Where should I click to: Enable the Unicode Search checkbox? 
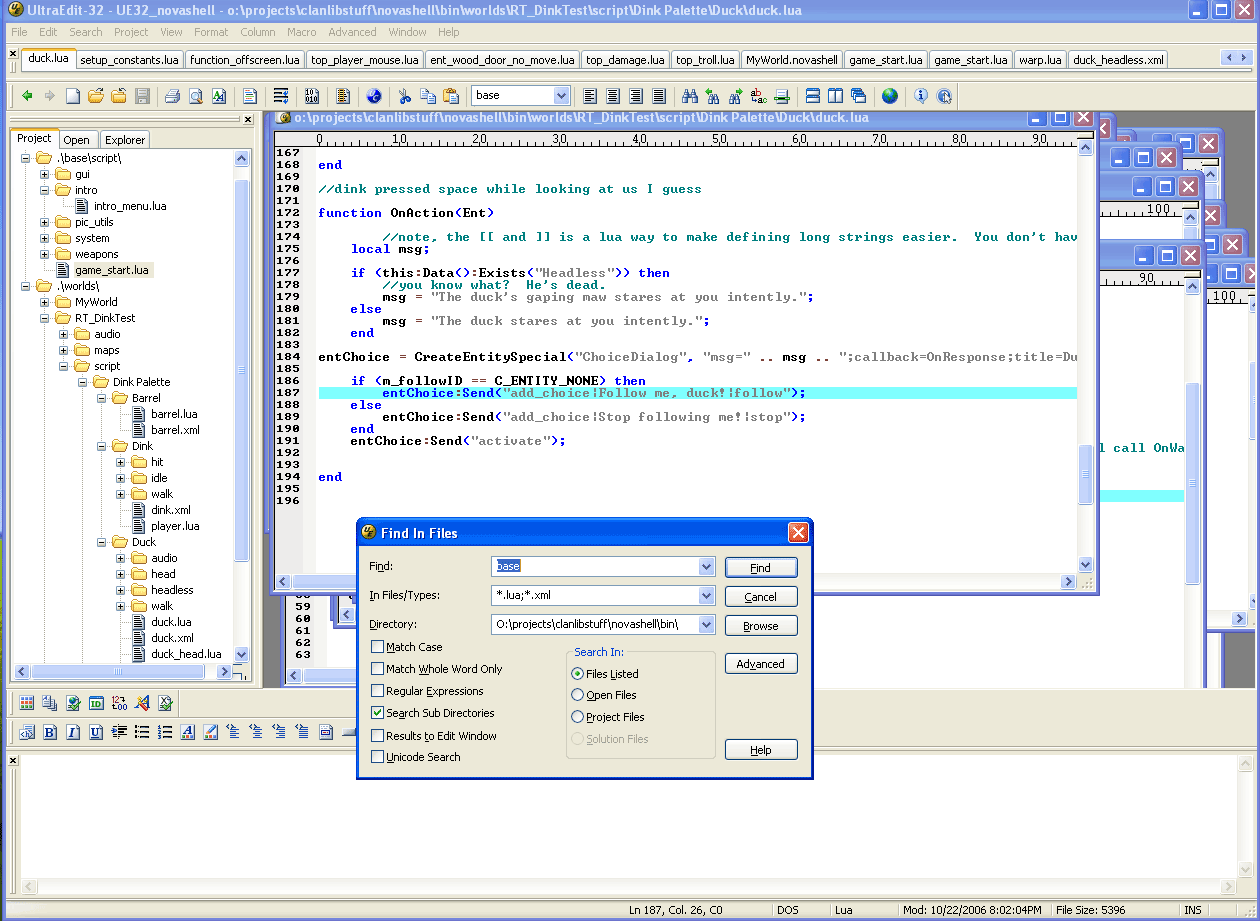coord(377,757)
